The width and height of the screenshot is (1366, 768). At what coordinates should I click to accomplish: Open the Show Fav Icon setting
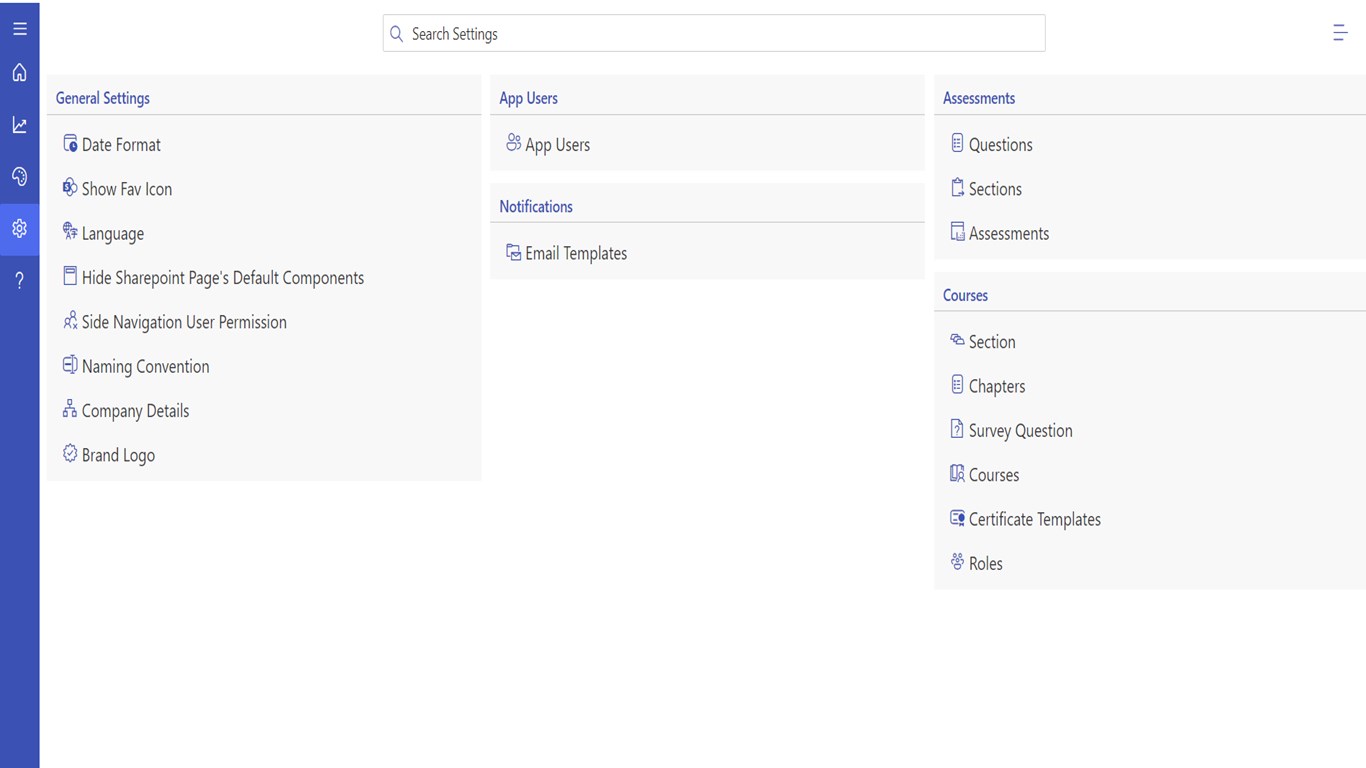[x=126, y=189]
